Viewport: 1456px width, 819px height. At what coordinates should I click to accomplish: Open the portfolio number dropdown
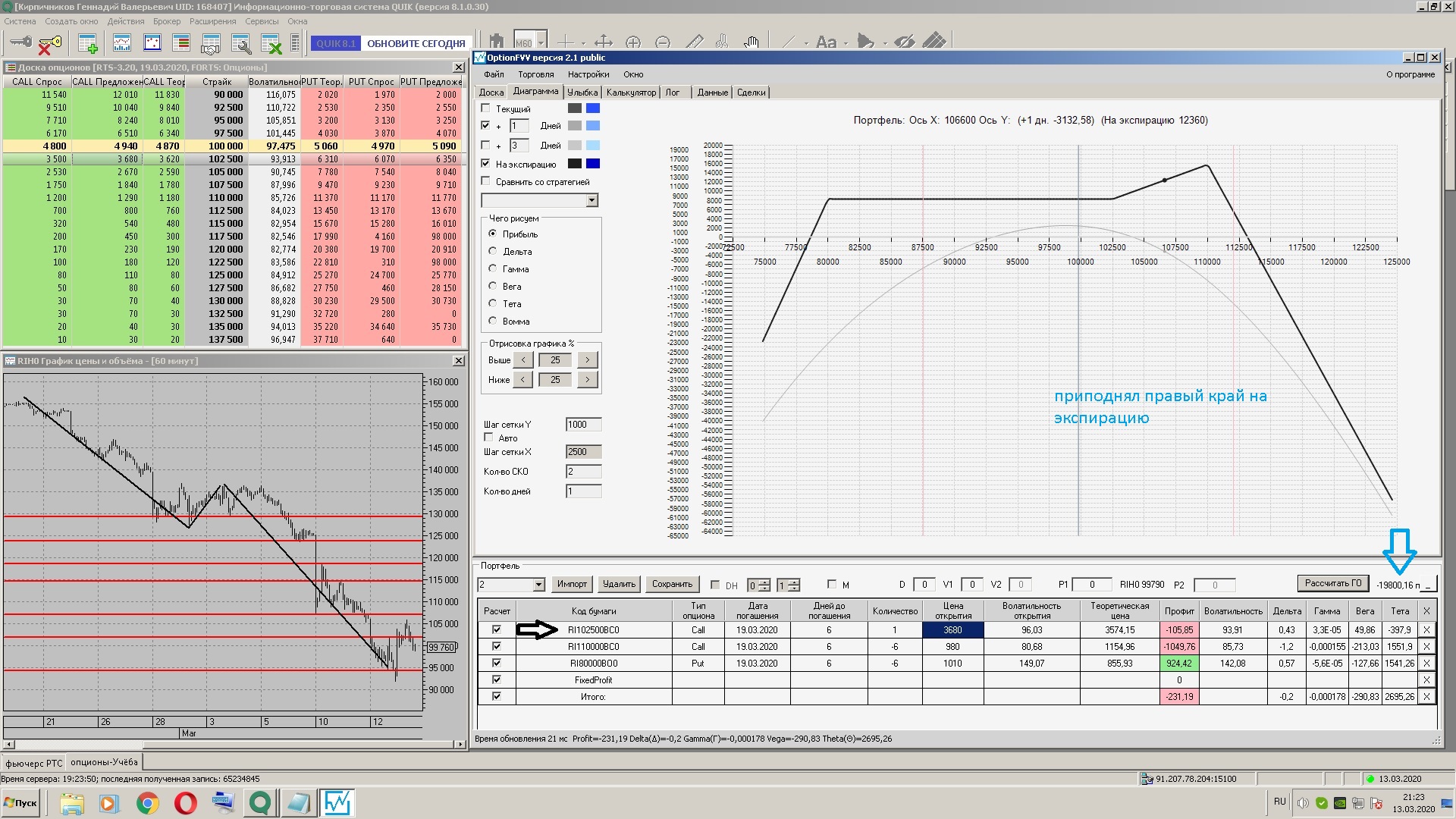pyautogui.click(x=538, y=585)
